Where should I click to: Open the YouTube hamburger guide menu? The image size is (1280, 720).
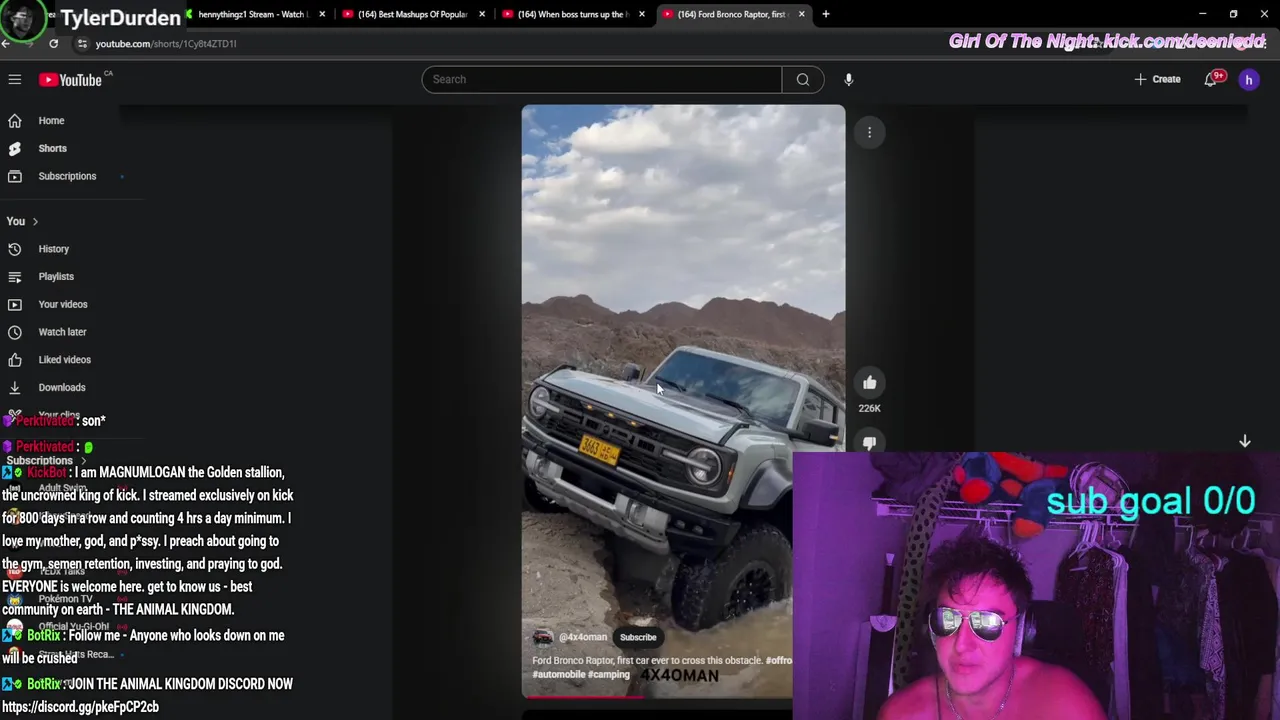pyautogui.click(x=15, y=79)
